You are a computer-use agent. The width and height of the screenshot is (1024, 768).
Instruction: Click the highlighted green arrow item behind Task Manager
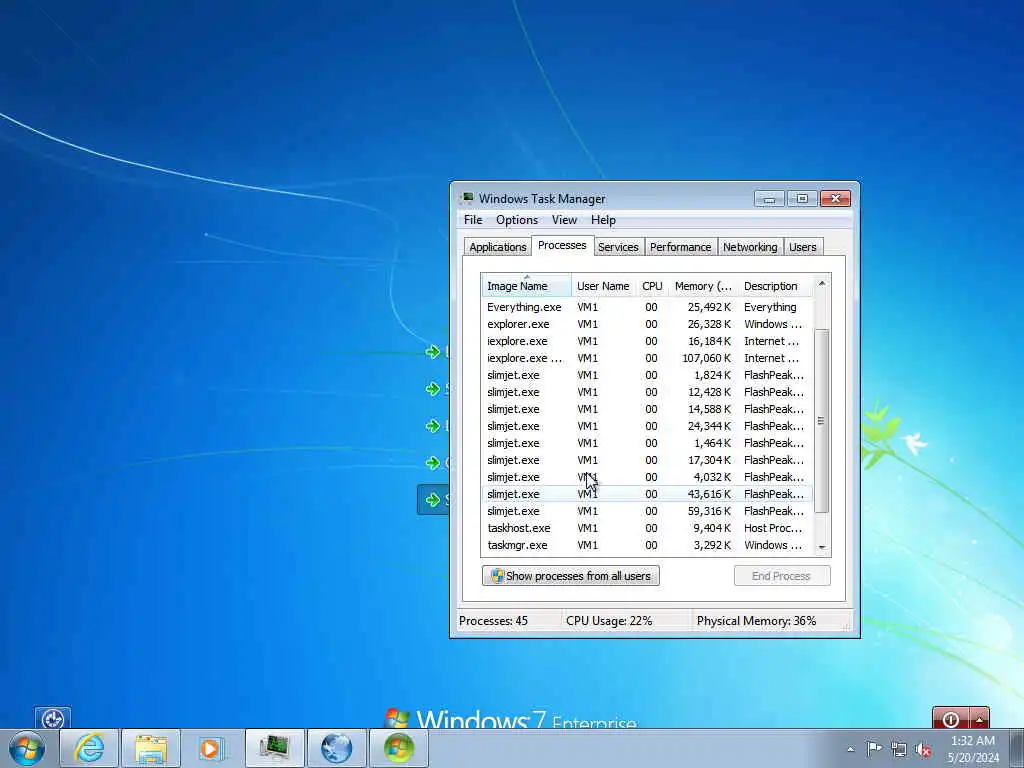click(x=433, y=500)
